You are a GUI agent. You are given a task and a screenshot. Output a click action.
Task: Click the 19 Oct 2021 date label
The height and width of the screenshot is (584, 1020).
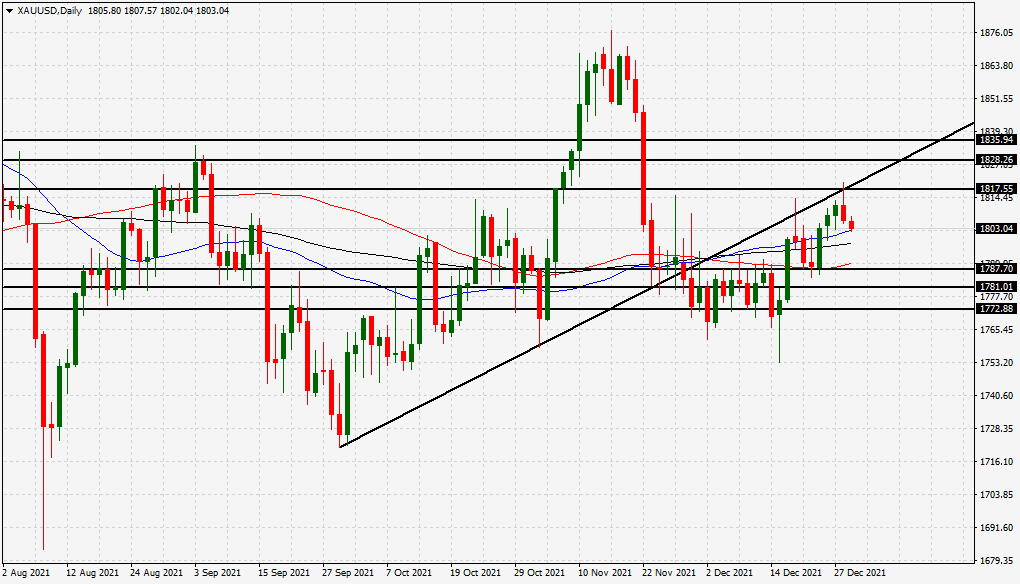[476, 573]
